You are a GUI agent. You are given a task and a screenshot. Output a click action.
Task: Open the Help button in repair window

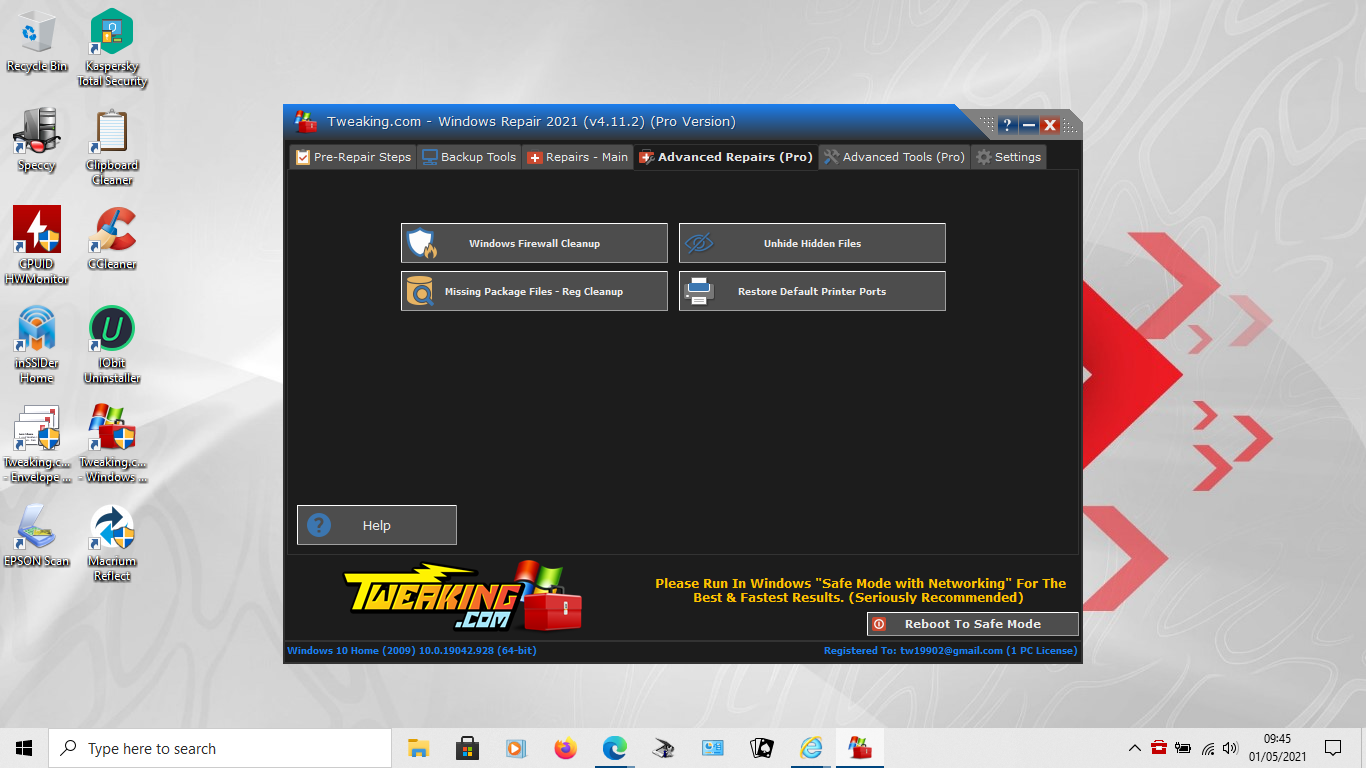click(x=377, y=525)
